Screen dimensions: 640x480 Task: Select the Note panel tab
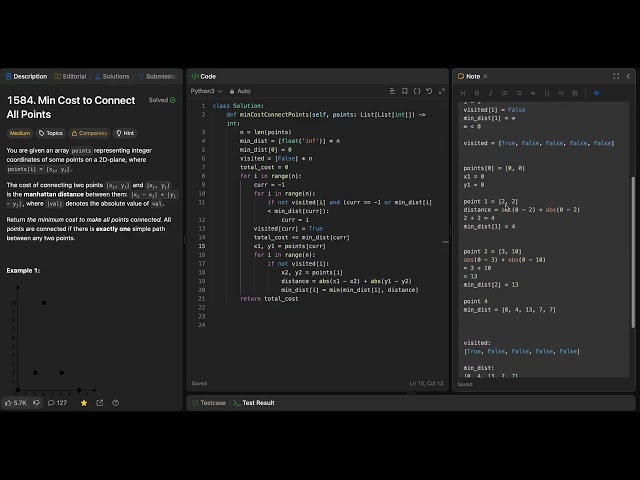[x=469, y=76]
